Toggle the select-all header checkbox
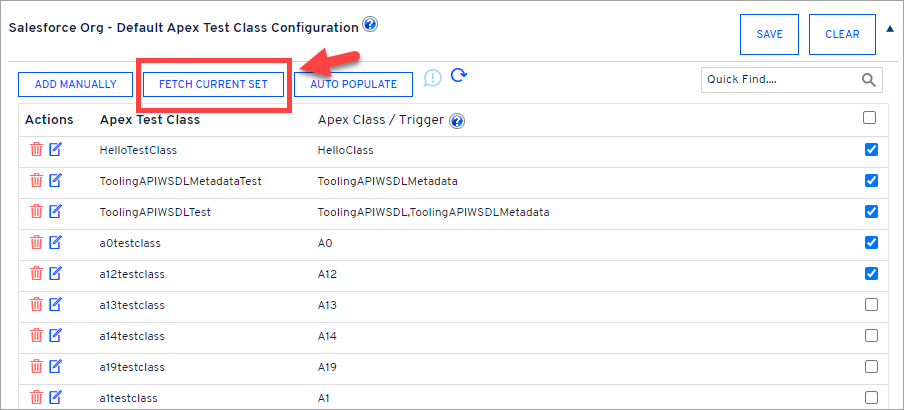Viewport: 904px width, 410px height. click(869, 118)
